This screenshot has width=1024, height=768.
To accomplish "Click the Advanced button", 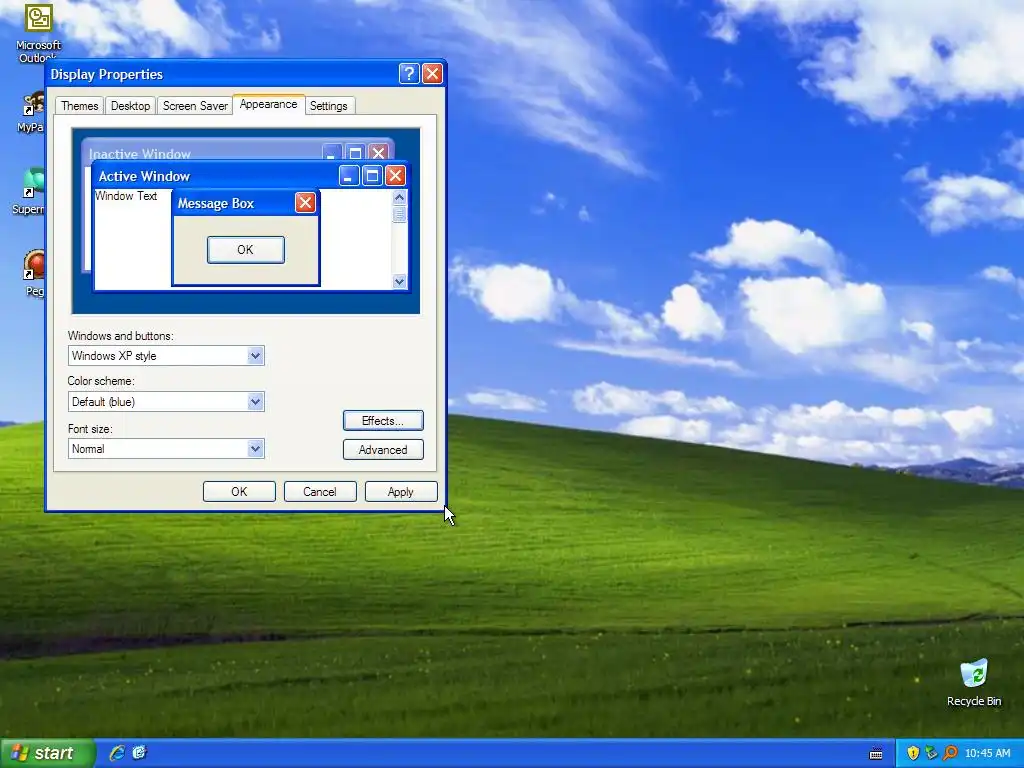I will [383, 449].
